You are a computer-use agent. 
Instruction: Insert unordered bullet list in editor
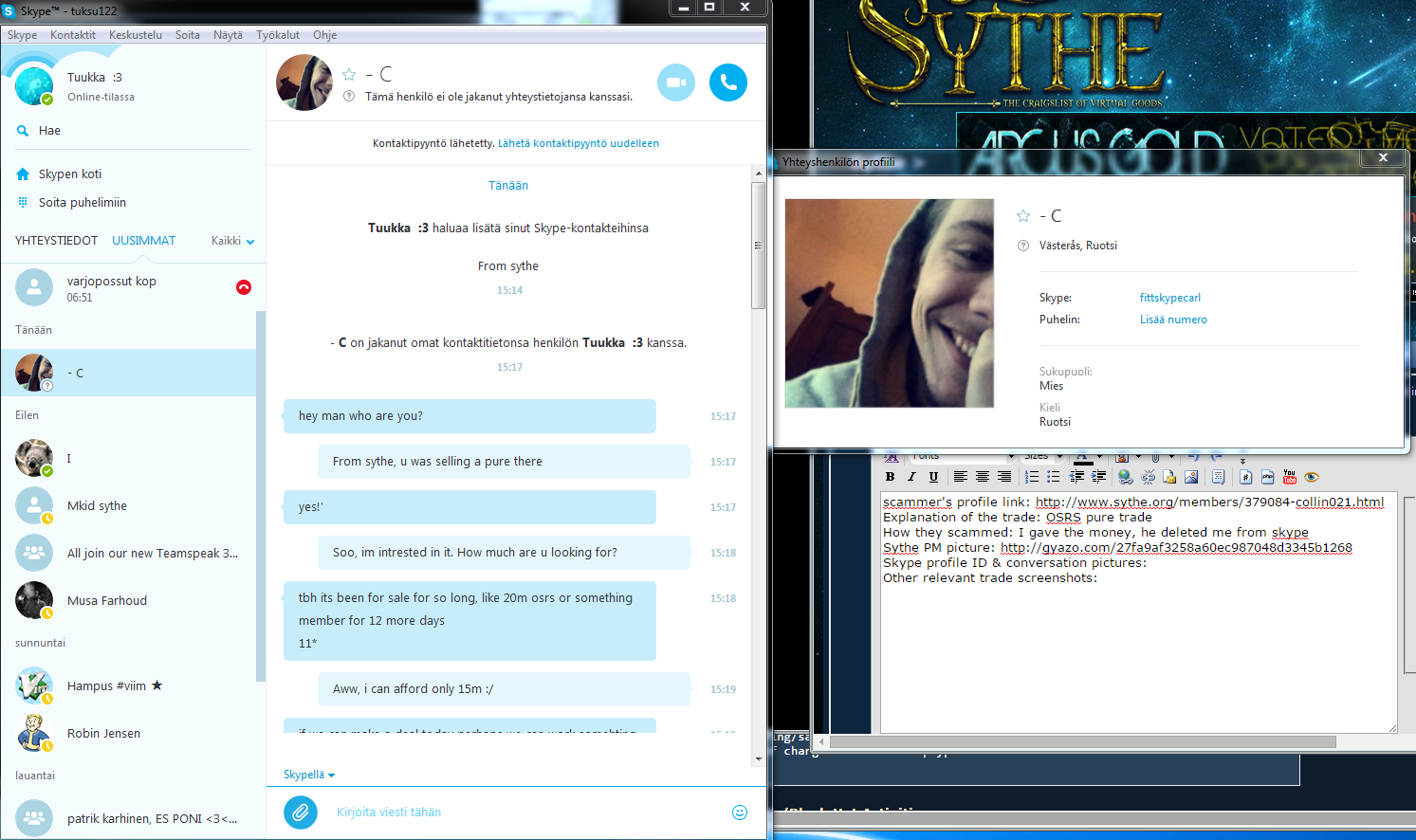coord(1054,477)
